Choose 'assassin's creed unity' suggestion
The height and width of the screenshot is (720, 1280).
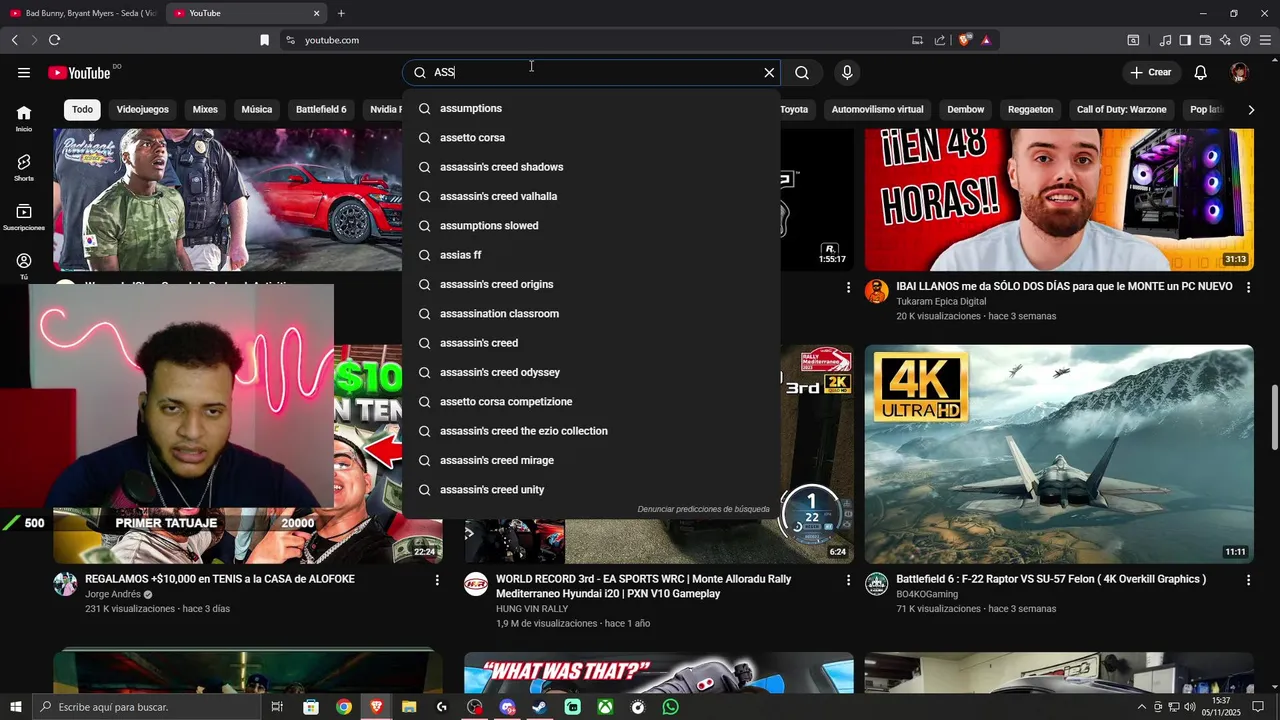tap(591, 490)
